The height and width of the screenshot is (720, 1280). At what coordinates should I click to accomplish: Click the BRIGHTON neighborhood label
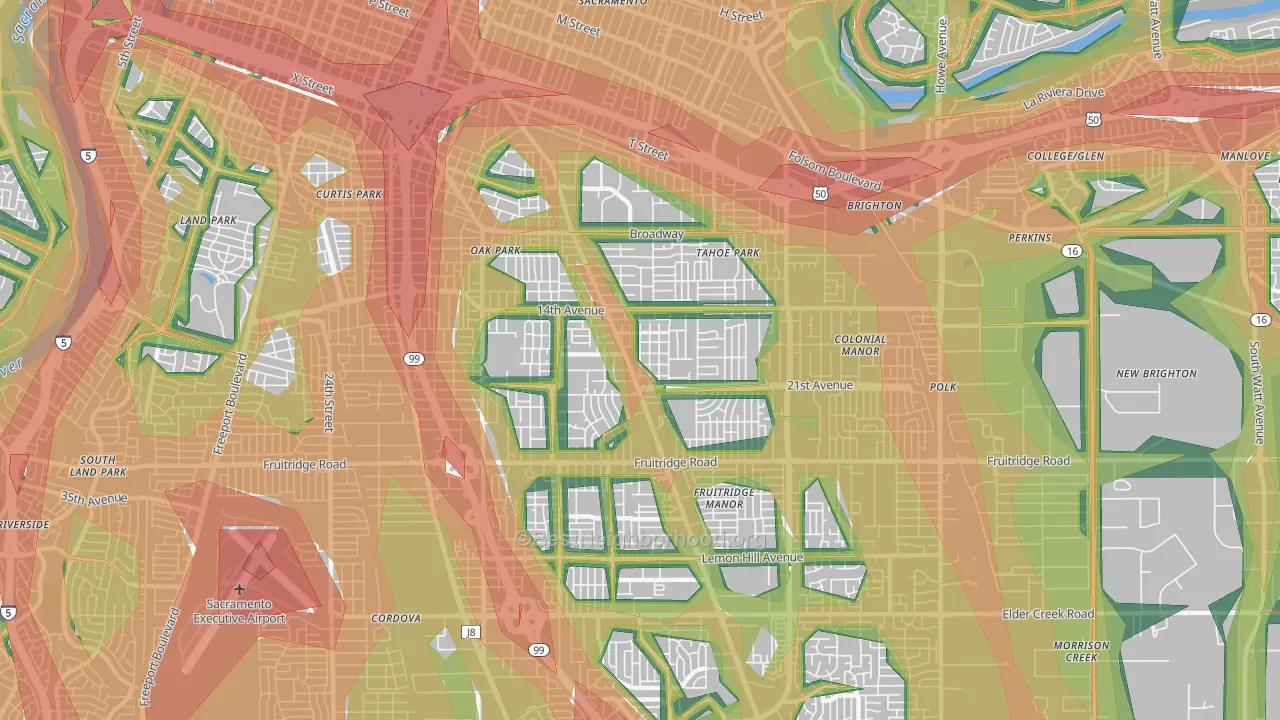(874, 206)
